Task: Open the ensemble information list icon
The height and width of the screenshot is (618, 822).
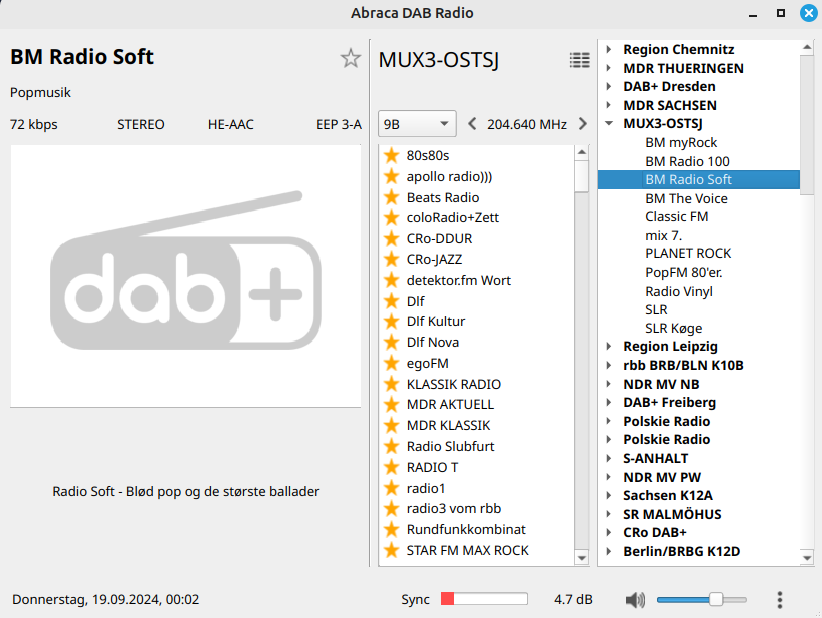Action: tap(579, 60)
